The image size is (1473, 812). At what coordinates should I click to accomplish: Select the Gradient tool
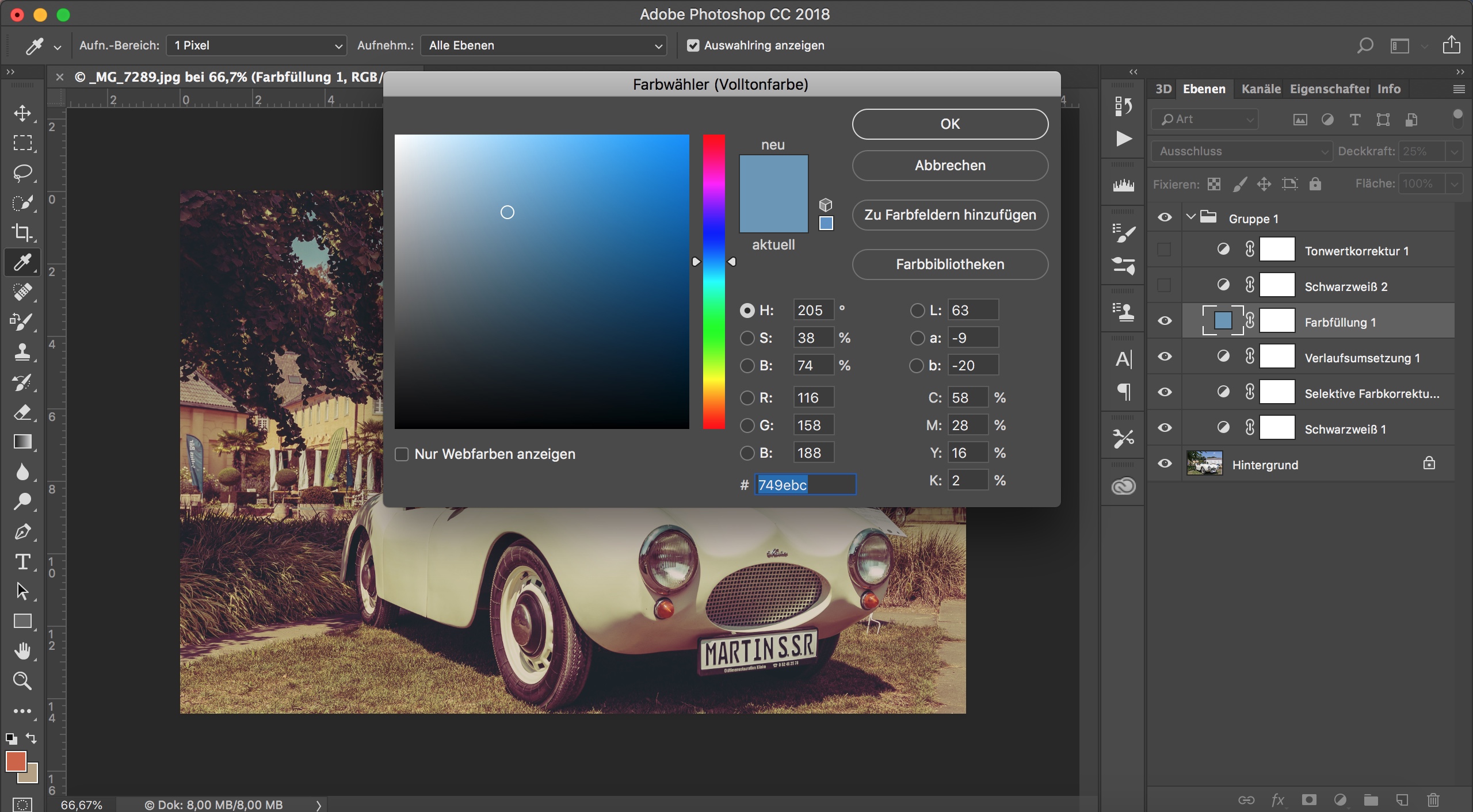(22, 442)
